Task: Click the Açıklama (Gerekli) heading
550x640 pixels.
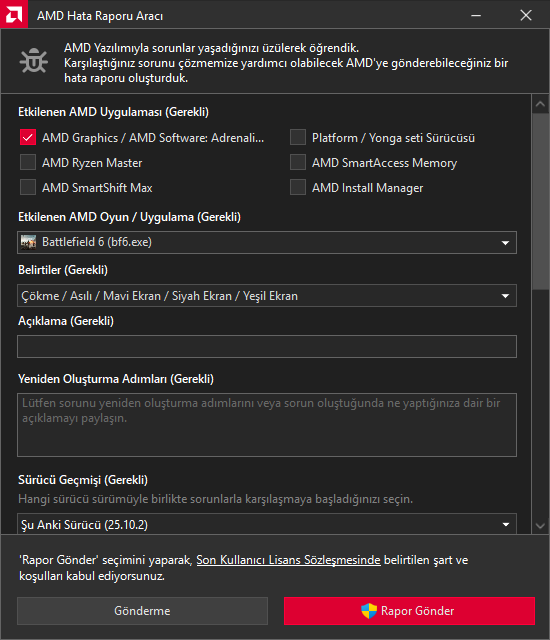Action: click(66, 321)
